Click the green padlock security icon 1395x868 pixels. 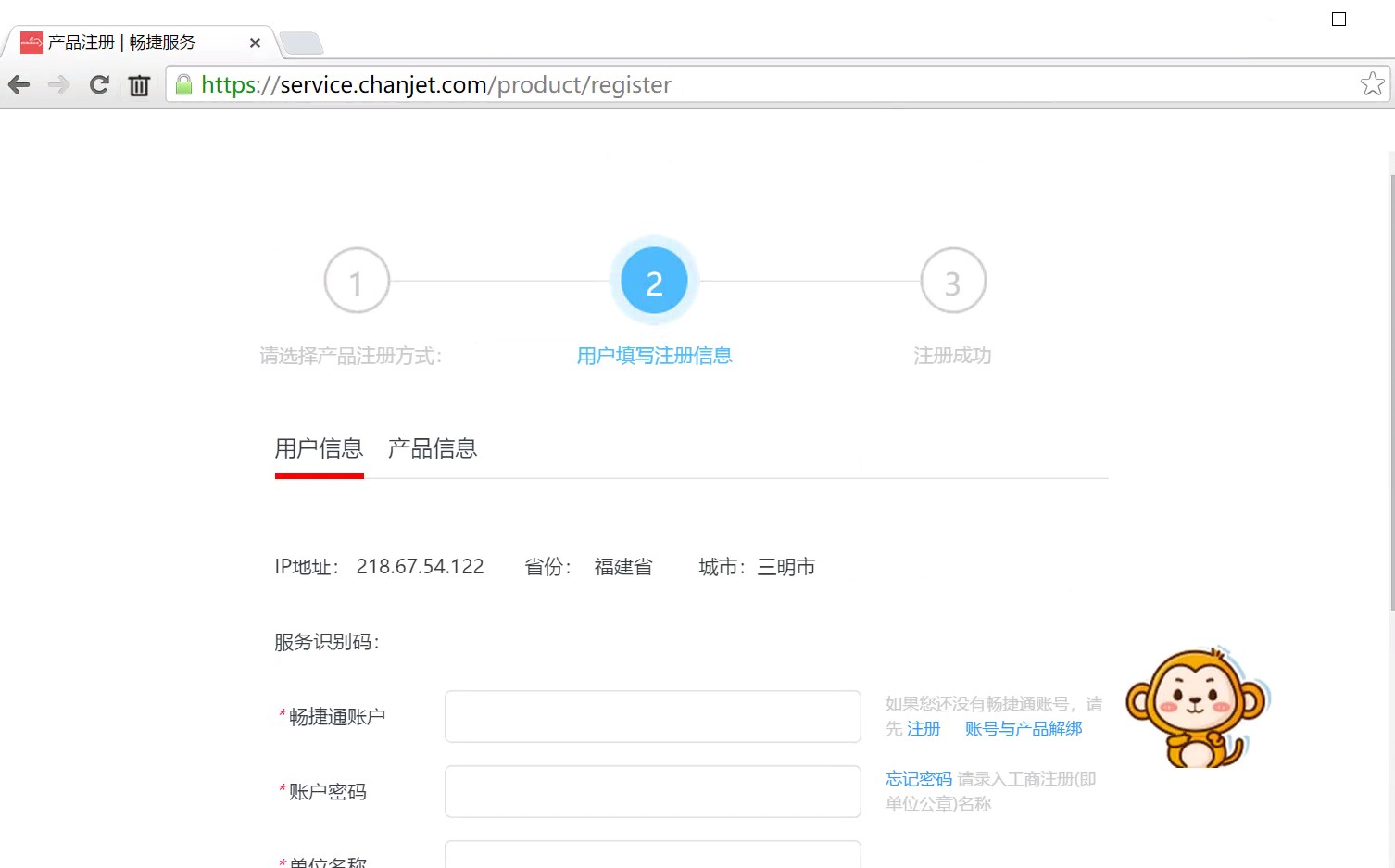click(183, 84)
